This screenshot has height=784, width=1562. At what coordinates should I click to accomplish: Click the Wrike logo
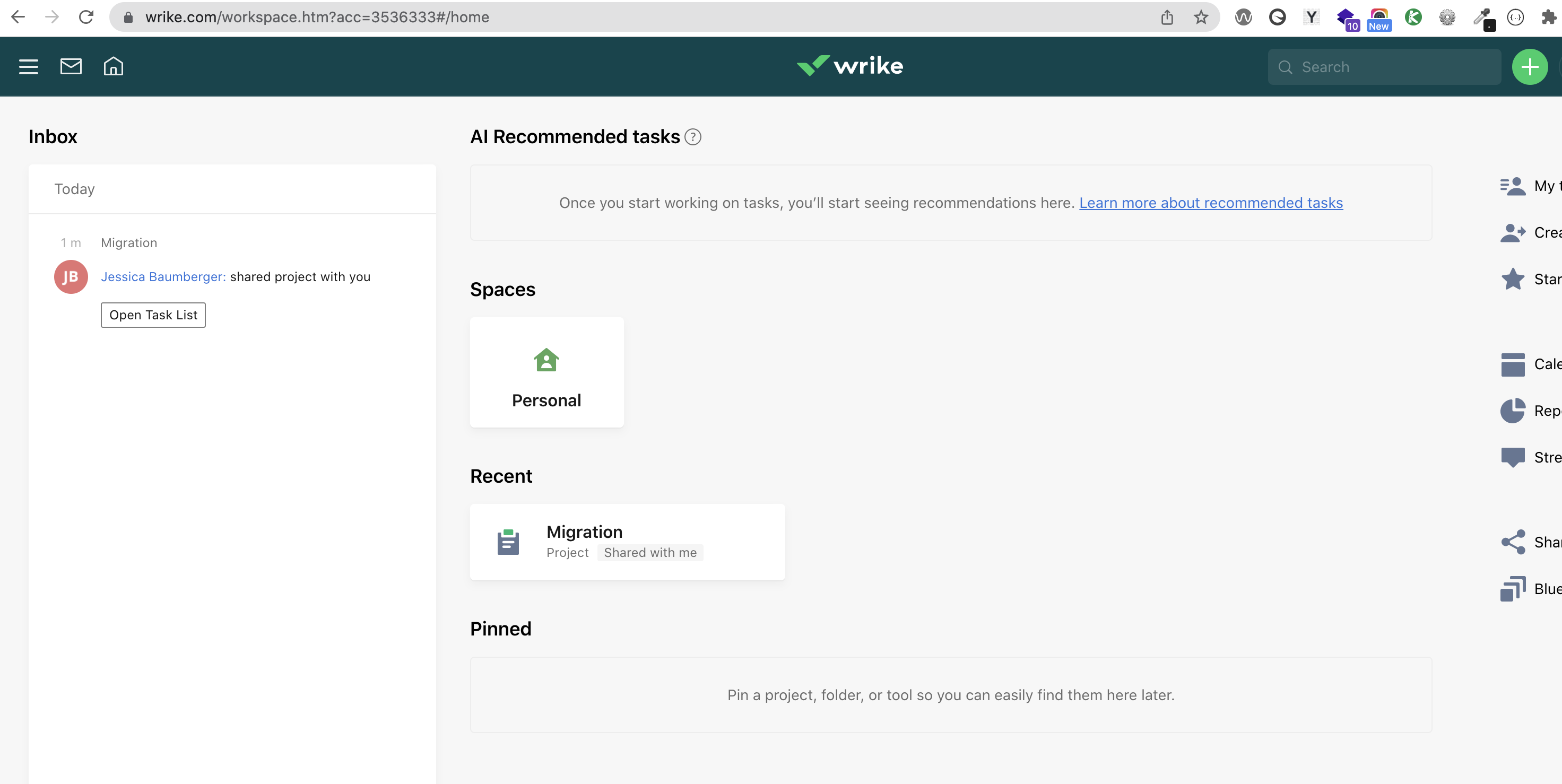[849, 65]
